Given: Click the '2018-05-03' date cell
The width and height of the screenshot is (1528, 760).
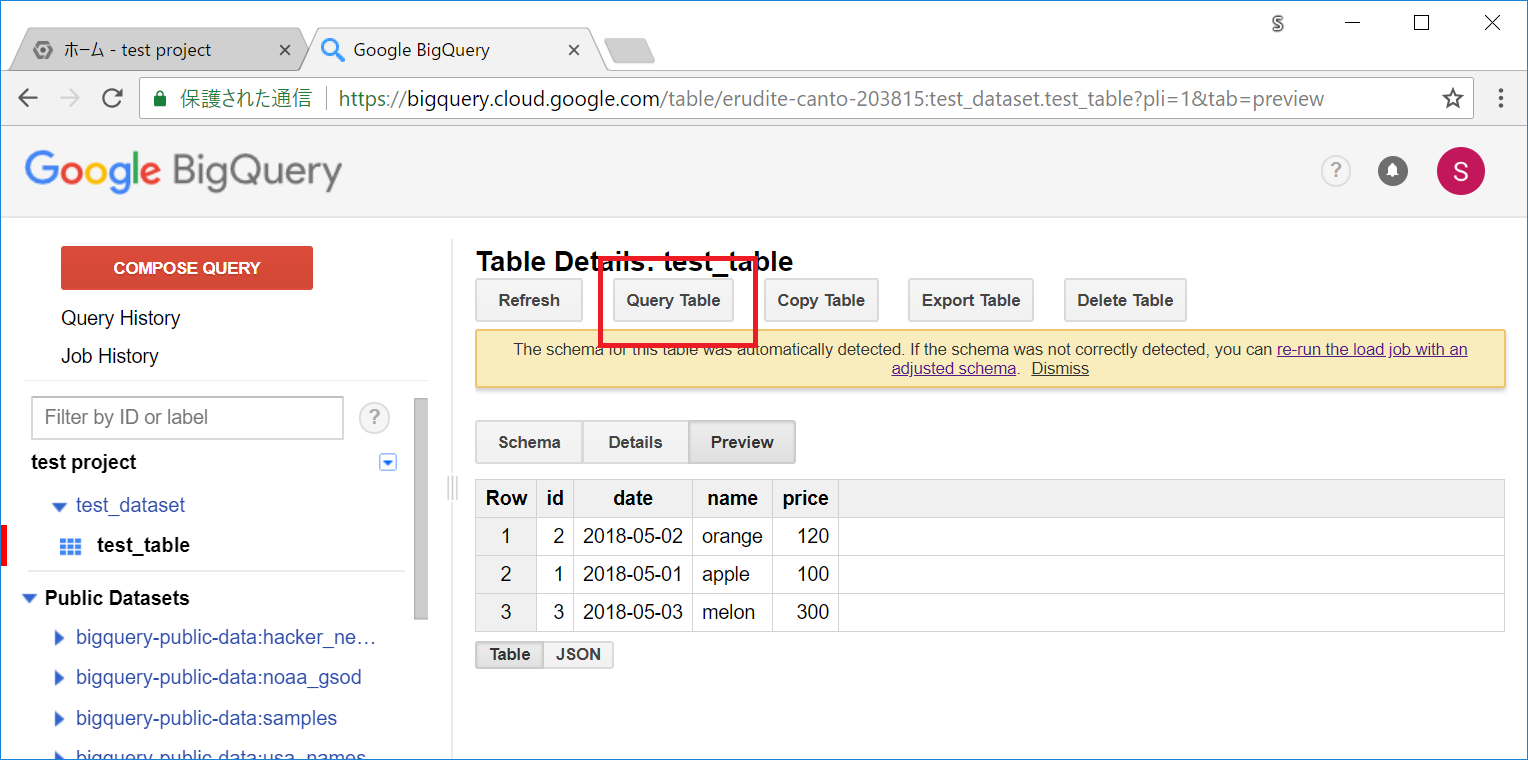Looking at the screenshot, I should [x=633, y=612].
